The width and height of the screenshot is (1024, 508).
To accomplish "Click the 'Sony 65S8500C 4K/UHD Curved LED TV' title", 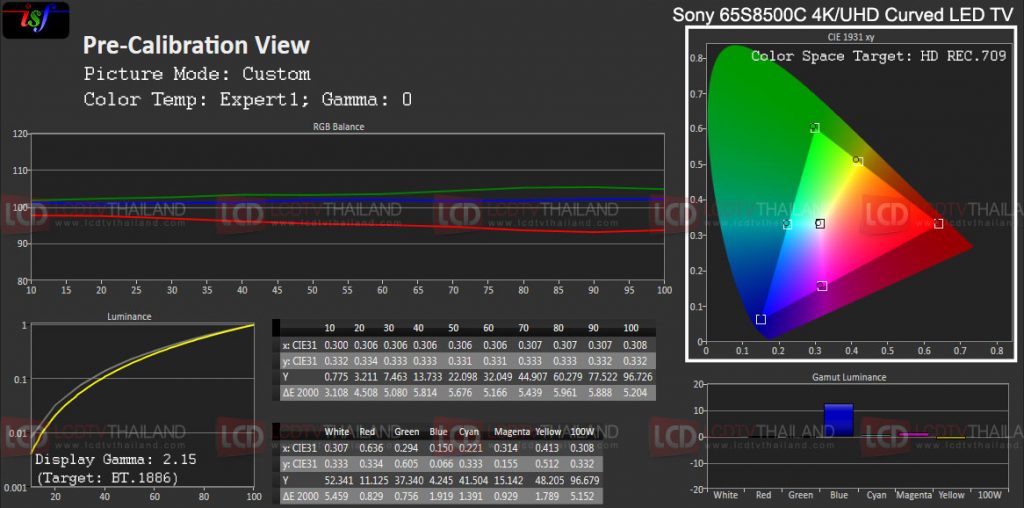I will (843, 15).
